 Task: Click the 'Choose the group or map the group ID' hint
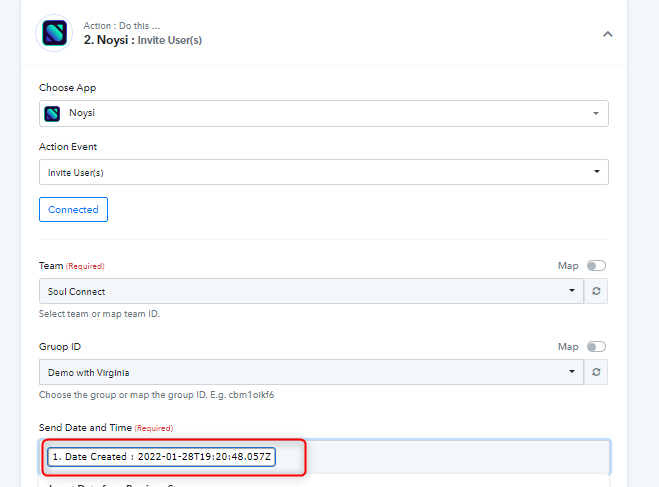coord(156,395)
